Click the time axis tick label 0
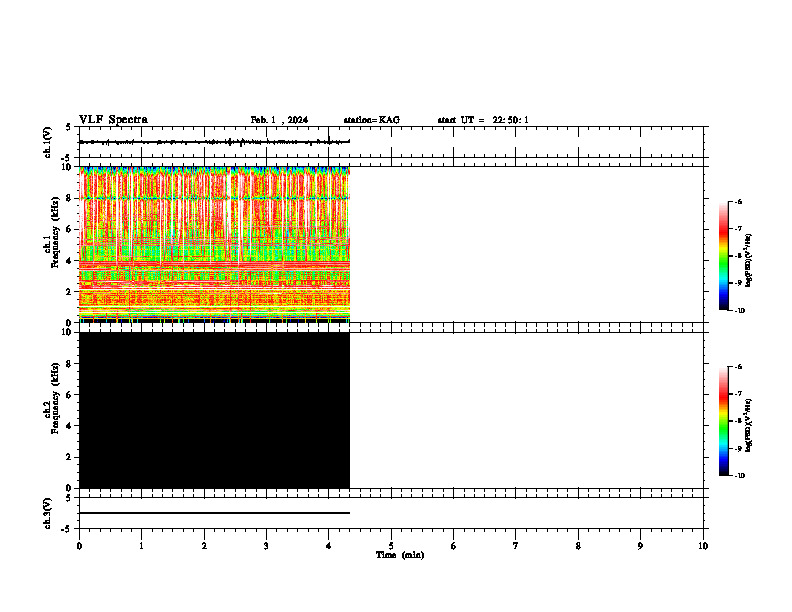Image resolution: width=792 pixels, height=612 pixels. pyautogui.click(x=79, y=546)
